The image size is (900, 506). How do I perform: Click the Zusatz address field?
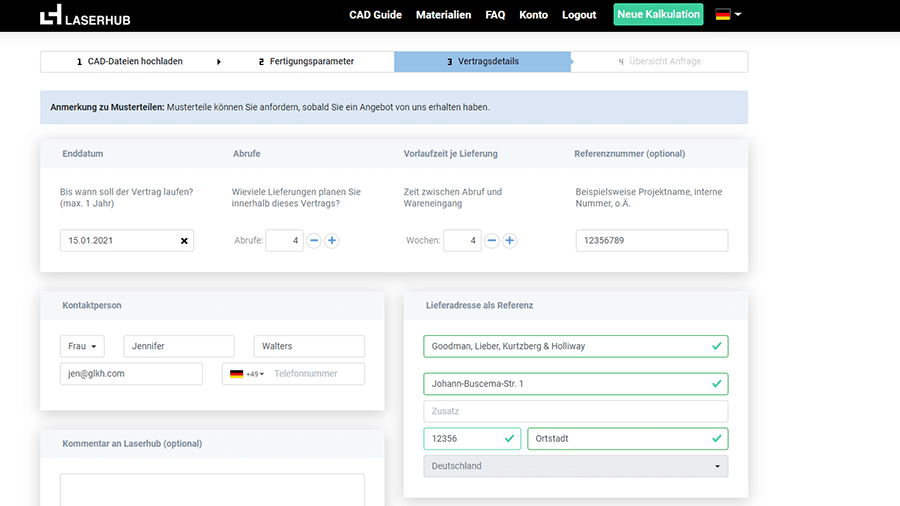[576, 411]
